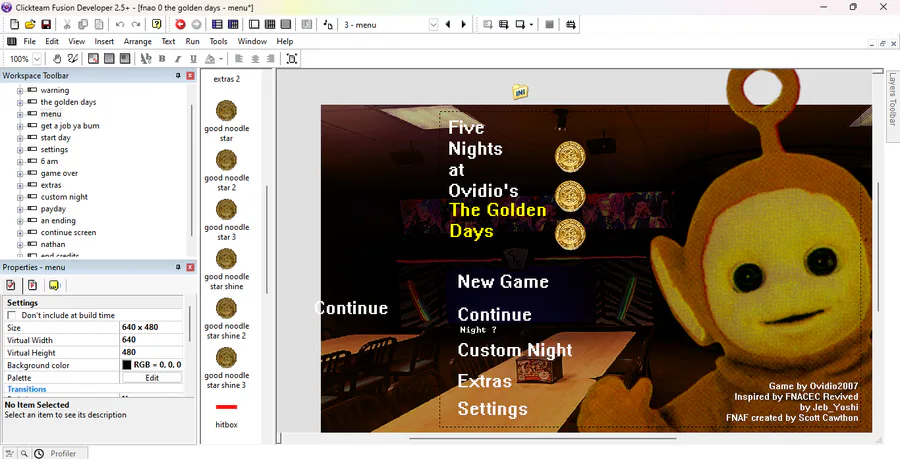Open the Profiler tab at bottom
The height and width of the screenshot is (459, 900).
pos(63,453)
